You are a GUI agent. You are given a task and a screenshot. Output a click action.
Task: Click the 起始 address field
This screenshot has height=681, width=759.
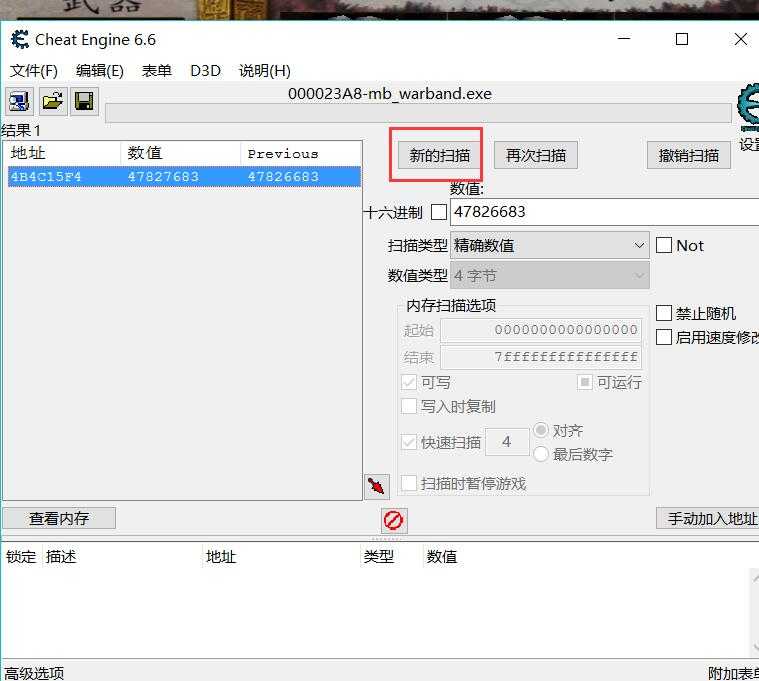[x=541, y=330]
